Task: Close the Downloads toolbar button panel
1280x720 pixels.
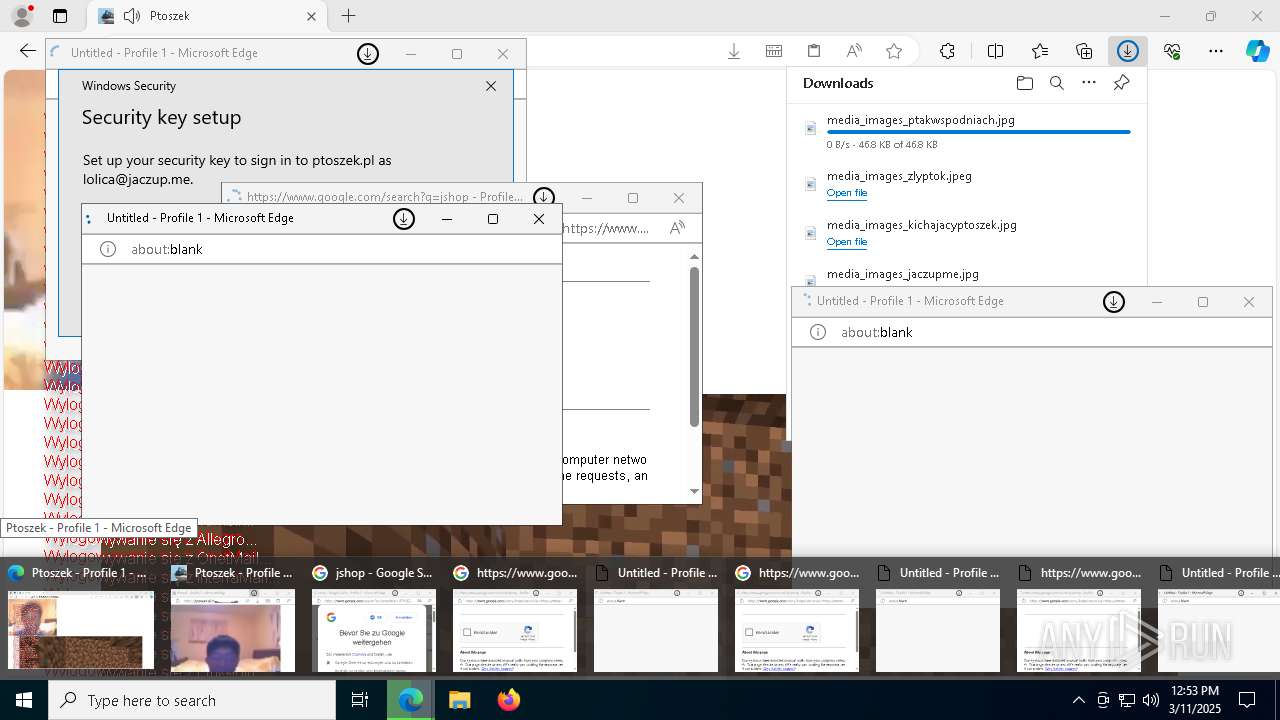Action: coord(1128,51)
